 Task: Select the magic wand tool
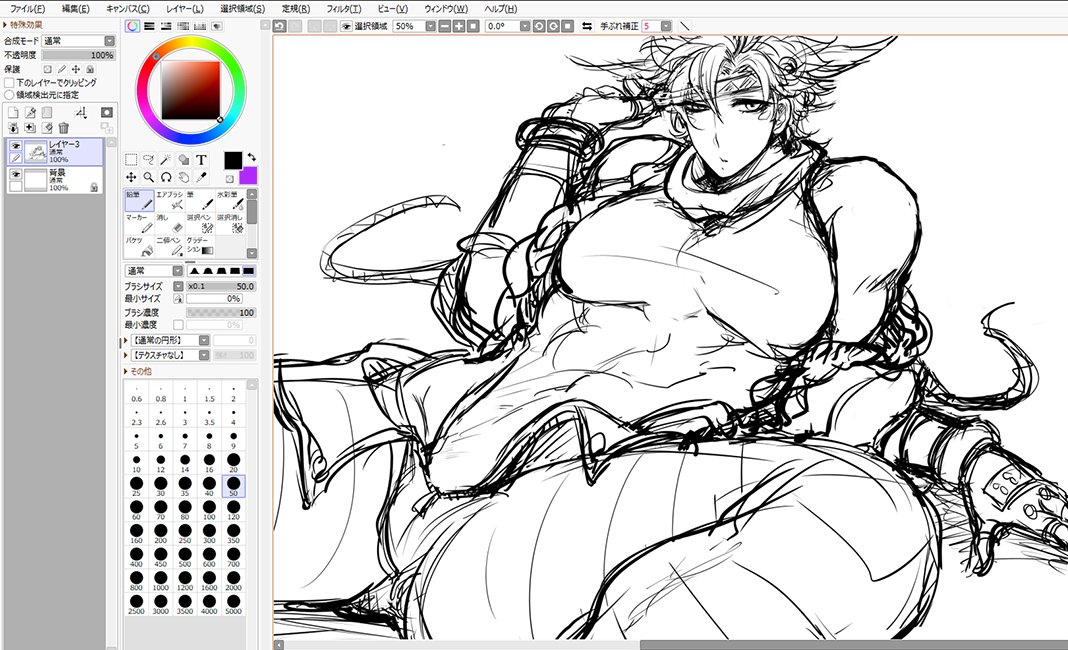click(x=166, y=159)
